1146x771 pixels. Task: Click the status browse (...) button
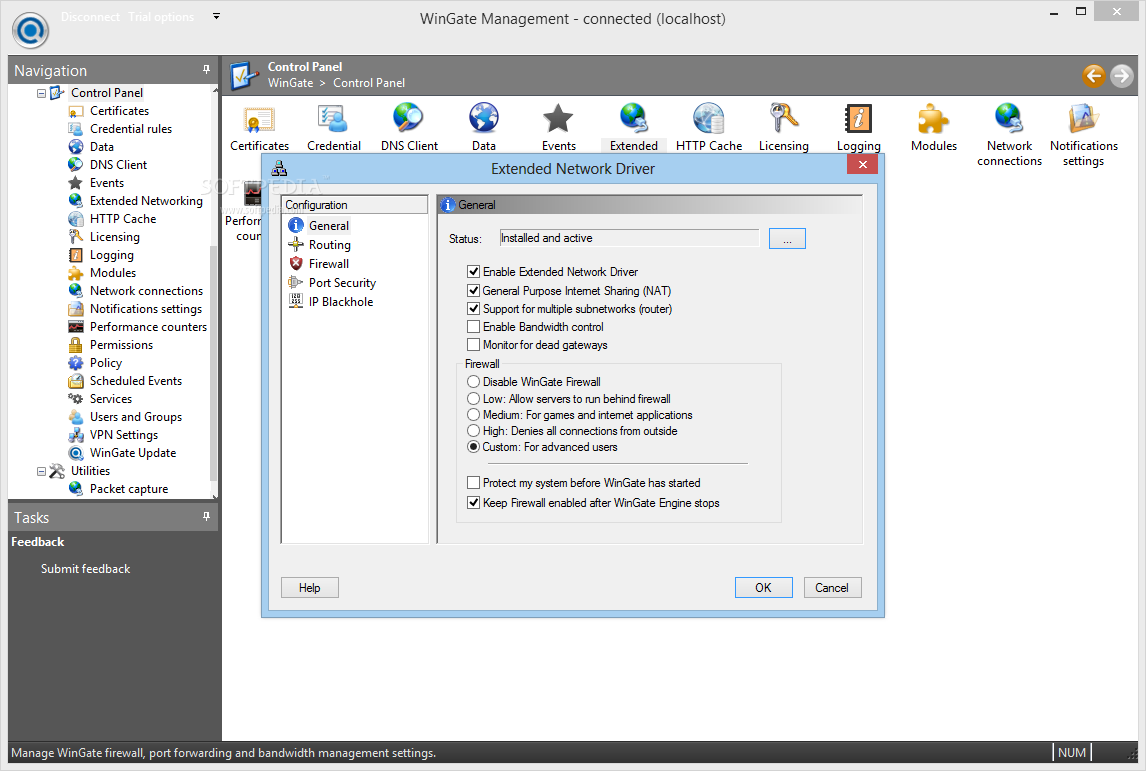tap(787, 239)
